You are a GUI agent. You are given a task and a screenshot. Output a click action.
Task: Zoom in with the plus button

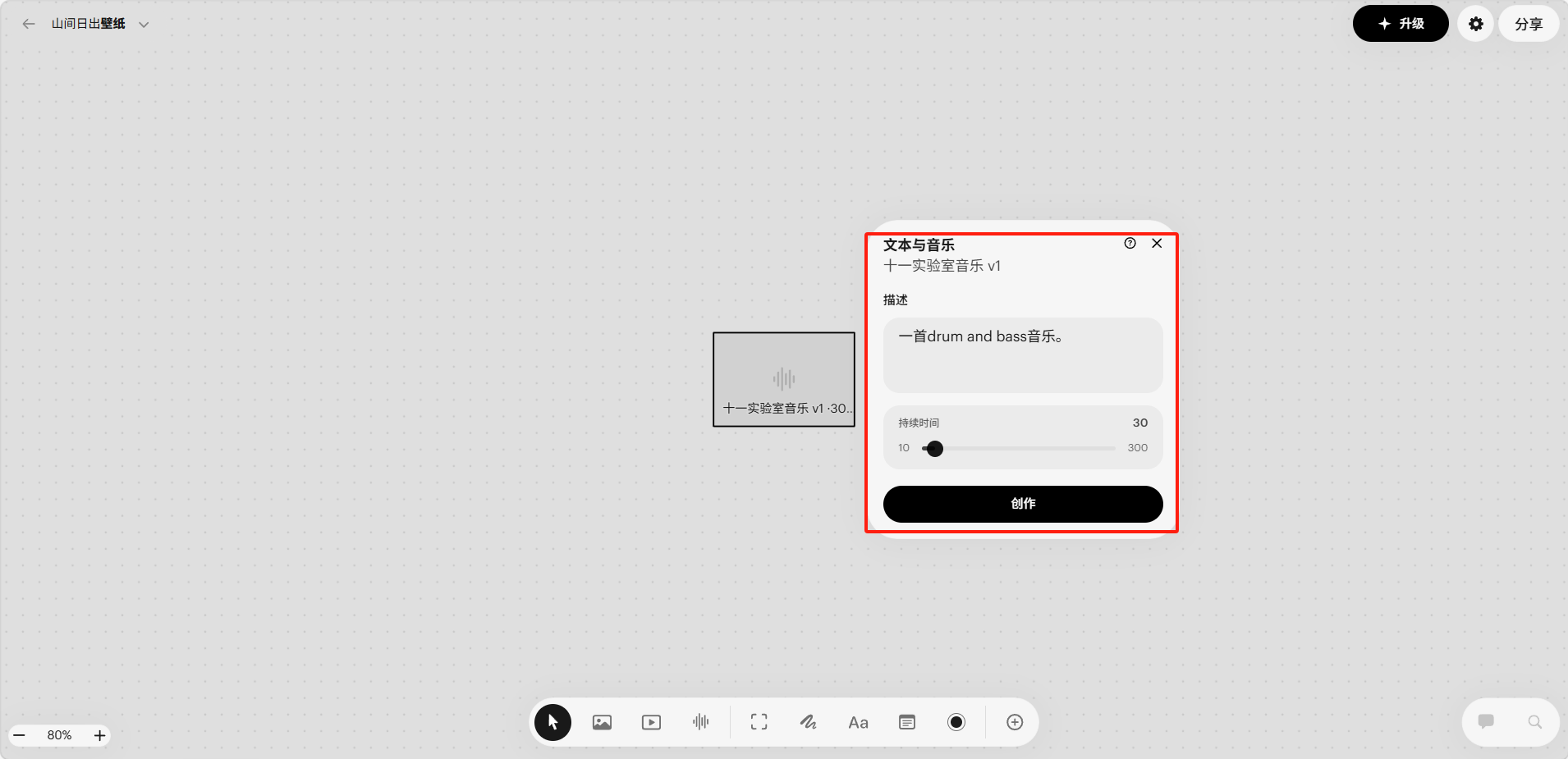point(99,735)
